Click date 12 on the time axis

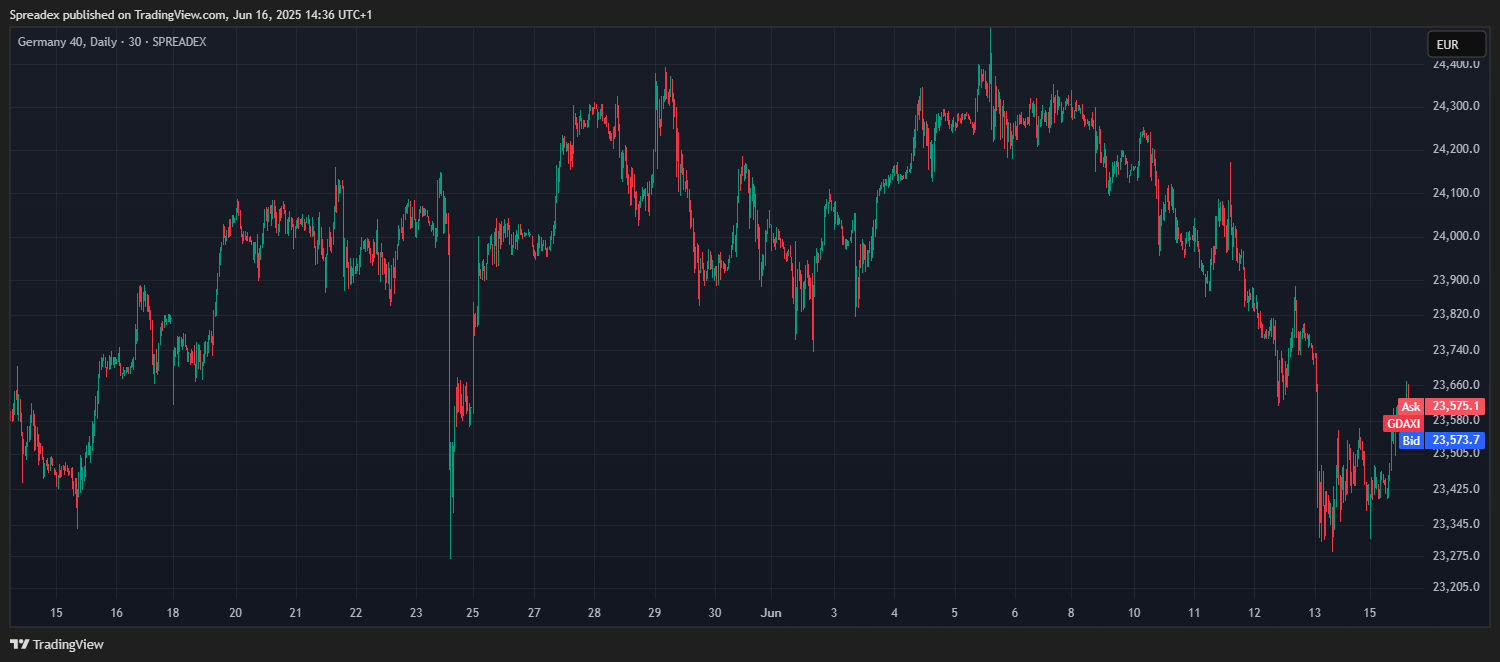[1254, 612]
